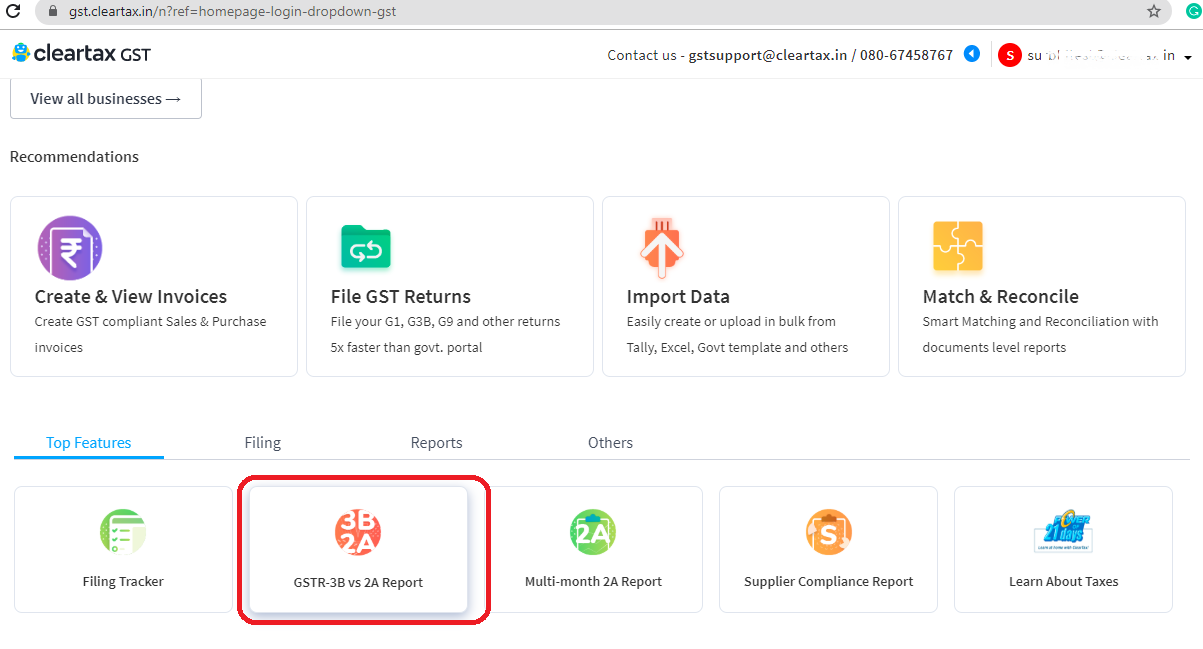Click the bookmark star in address bar
The height and width of the screenshot is (649, 1203).
1154,12
